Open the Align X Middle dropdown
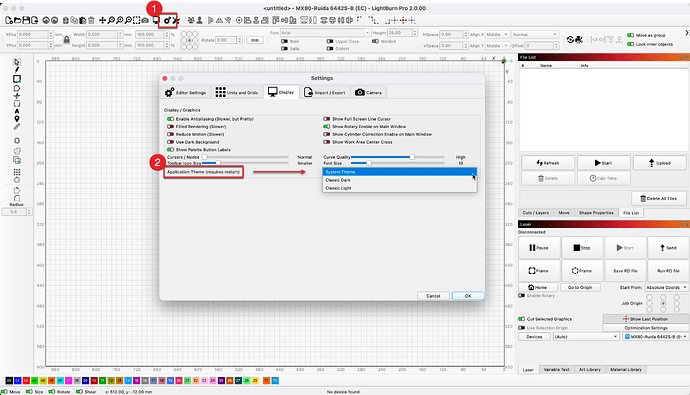The image size is (690, 395). (497, 34)
